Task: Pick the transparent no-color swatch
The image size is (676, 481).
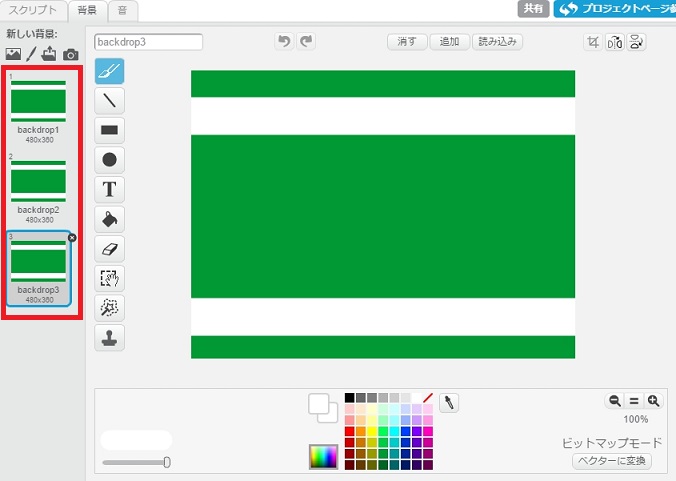Action: coord(428,397)
